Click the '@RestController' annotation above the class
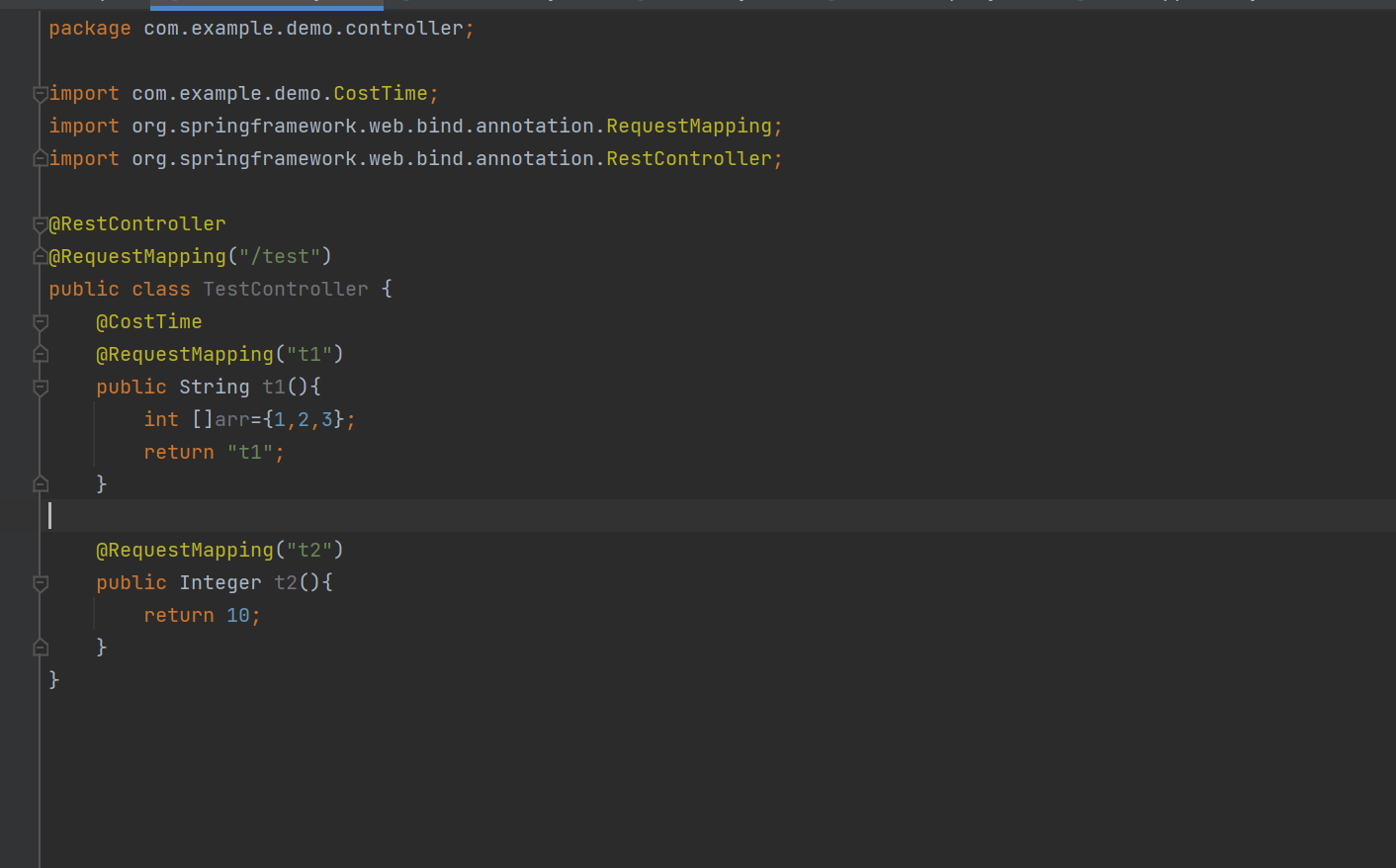Screen dimensions: 1396x868 137,223
